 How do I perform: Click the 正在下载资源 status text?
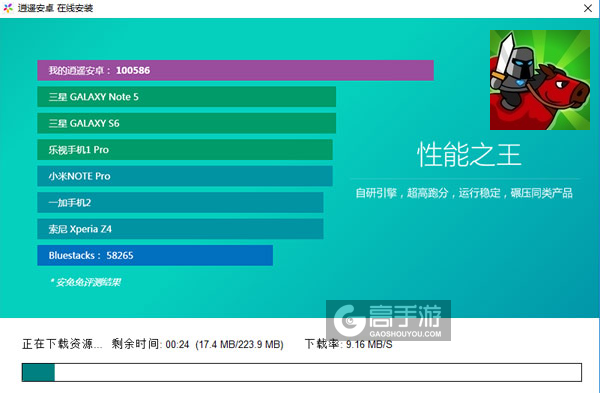pos(62,344)
